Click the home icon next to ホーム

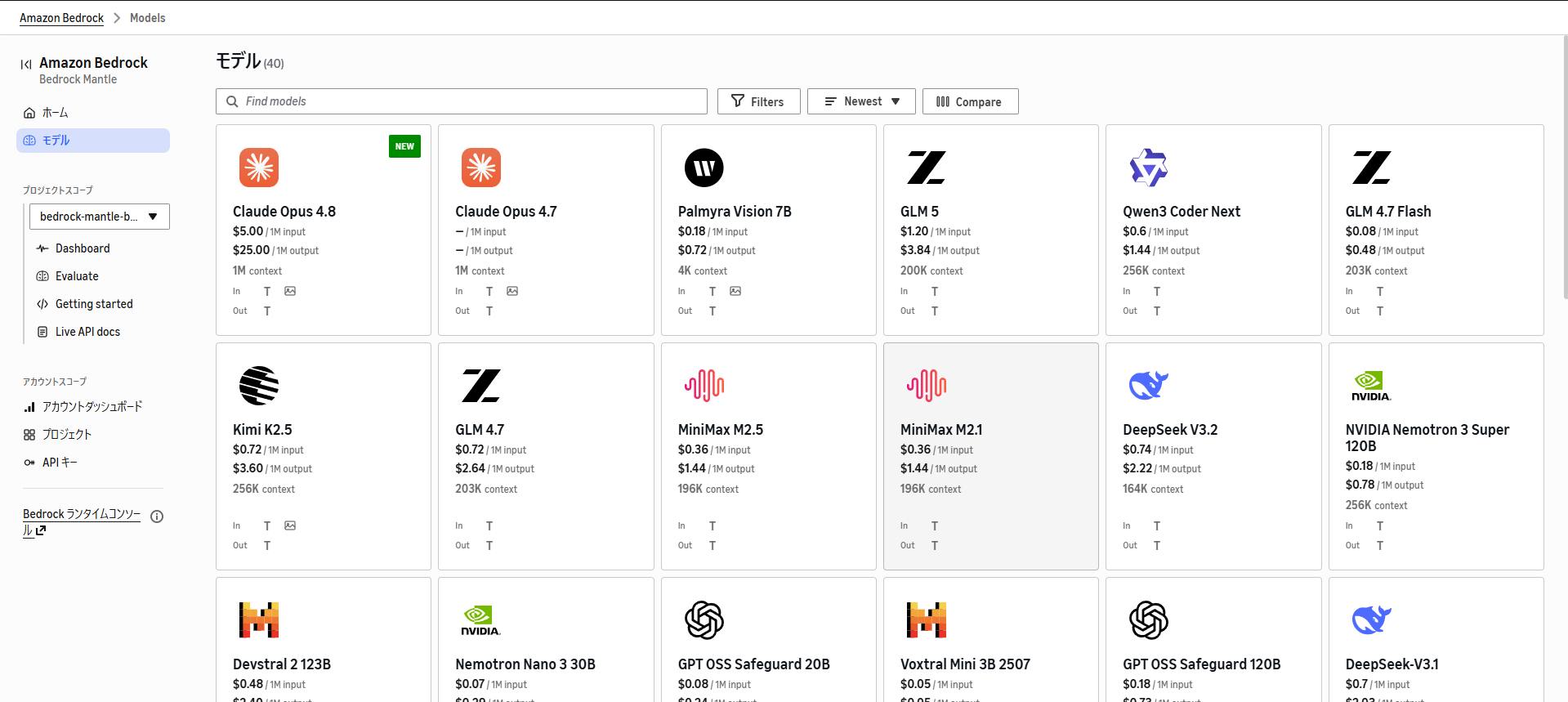tap(29, 113)
